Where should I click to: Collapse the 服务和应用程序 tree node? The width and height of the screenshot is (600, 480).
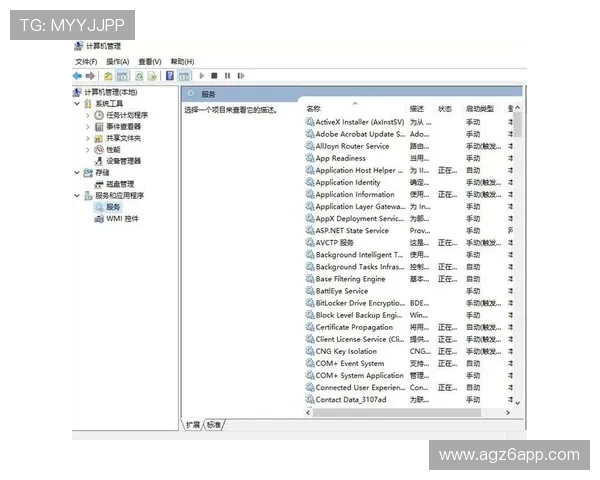click(x=77, y=195)
